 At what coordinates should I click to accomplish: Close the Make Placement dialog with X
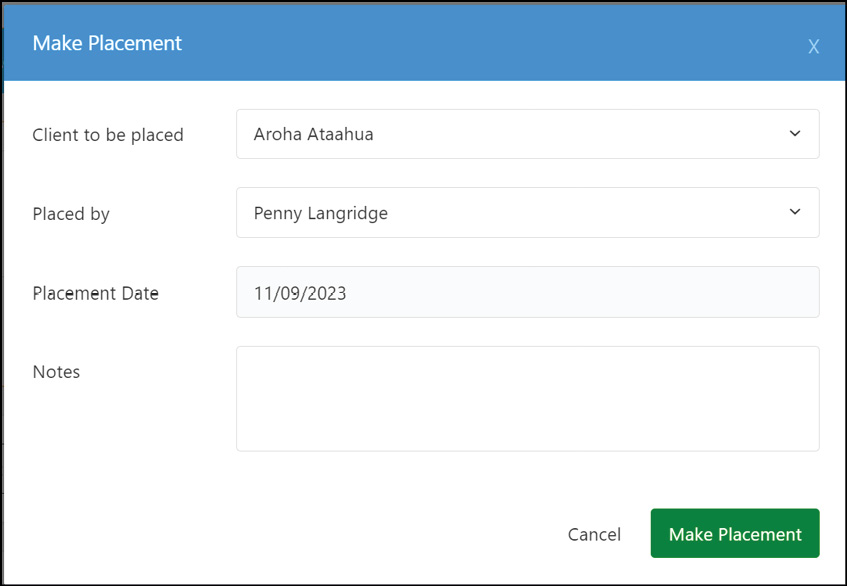point(814,47)
